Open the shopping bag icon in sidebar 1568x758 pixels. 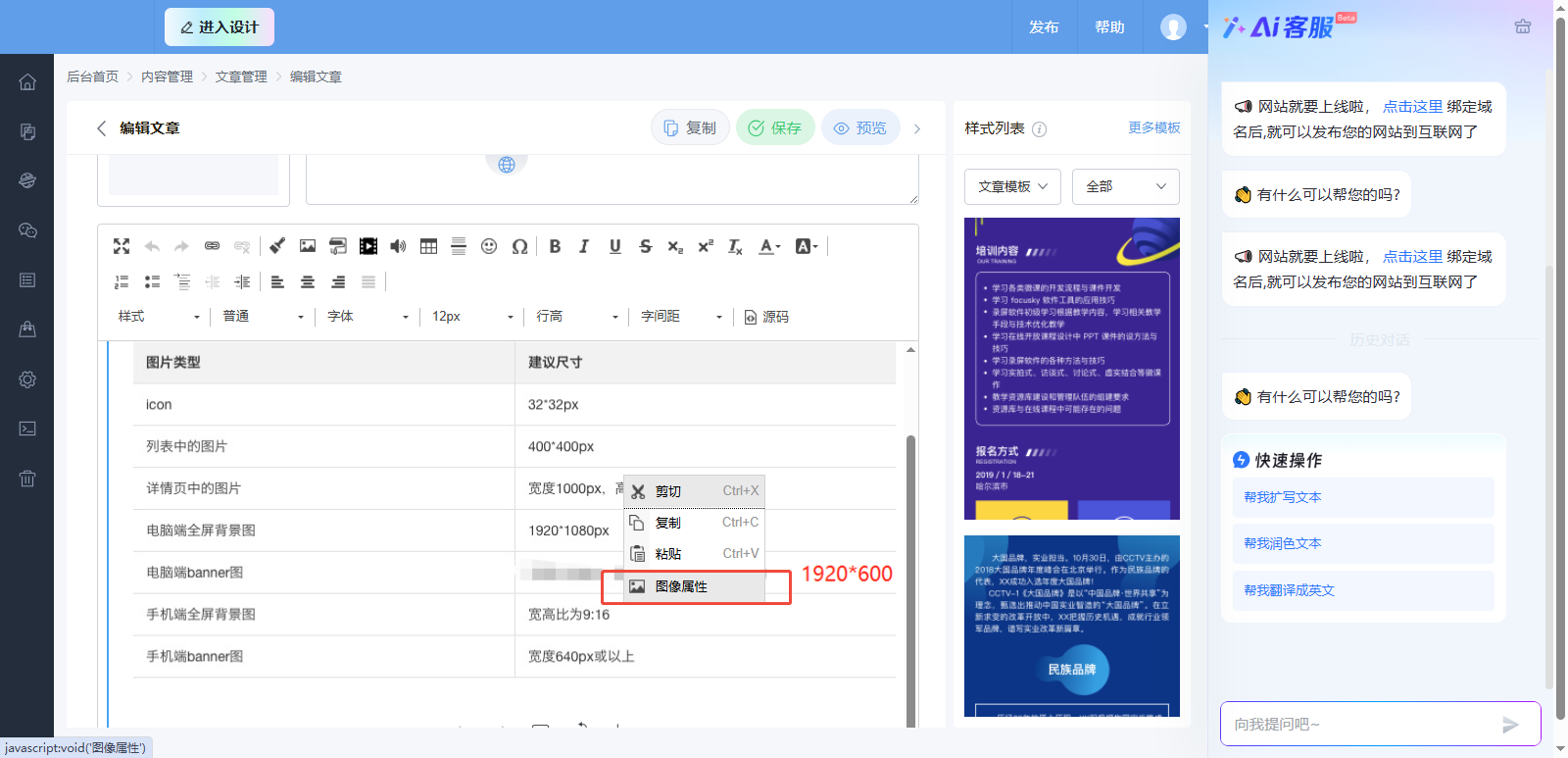click(x=27, y=329)
